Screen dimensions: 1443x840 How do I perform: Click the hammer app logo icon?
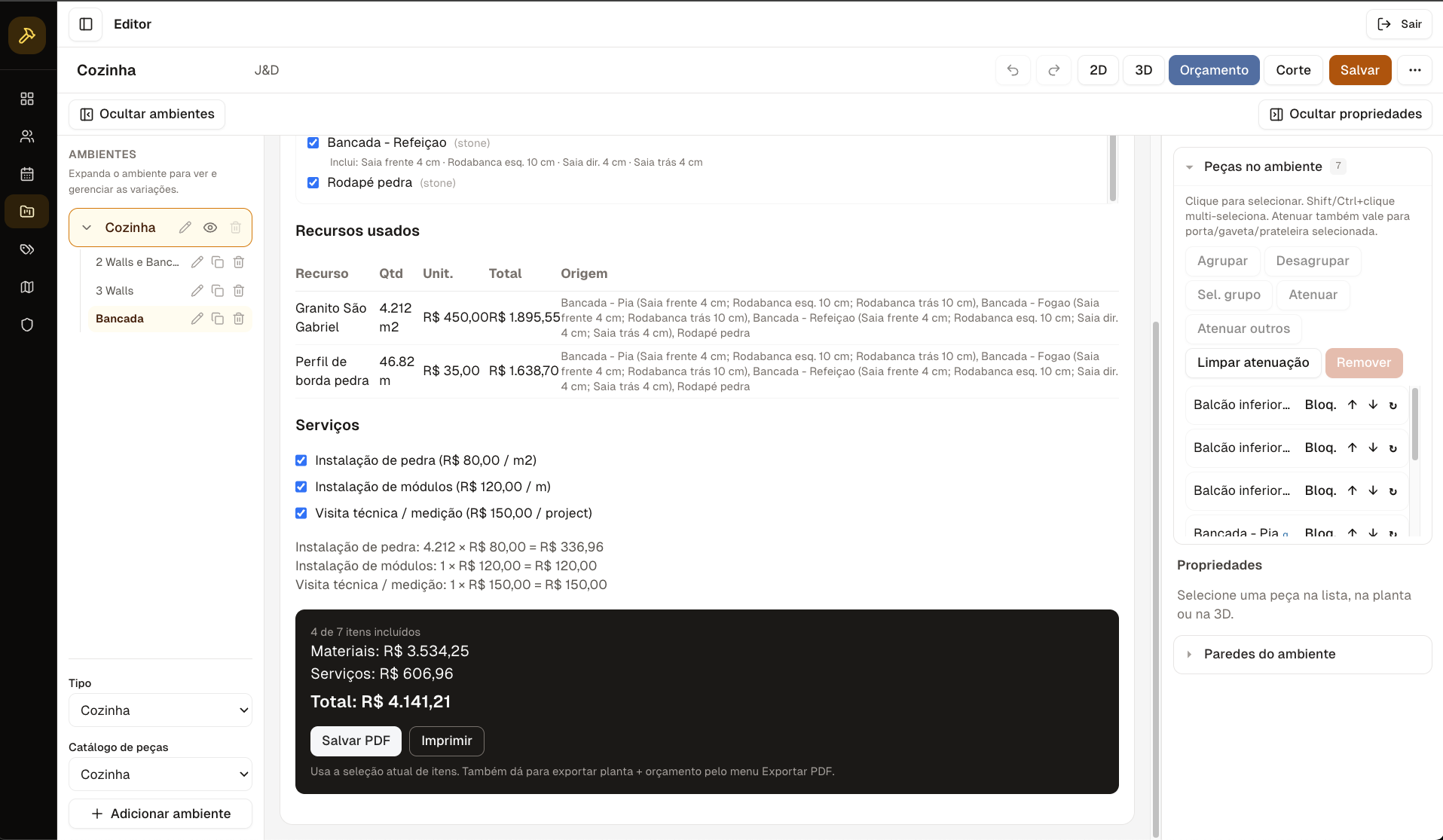pos(27,35)
